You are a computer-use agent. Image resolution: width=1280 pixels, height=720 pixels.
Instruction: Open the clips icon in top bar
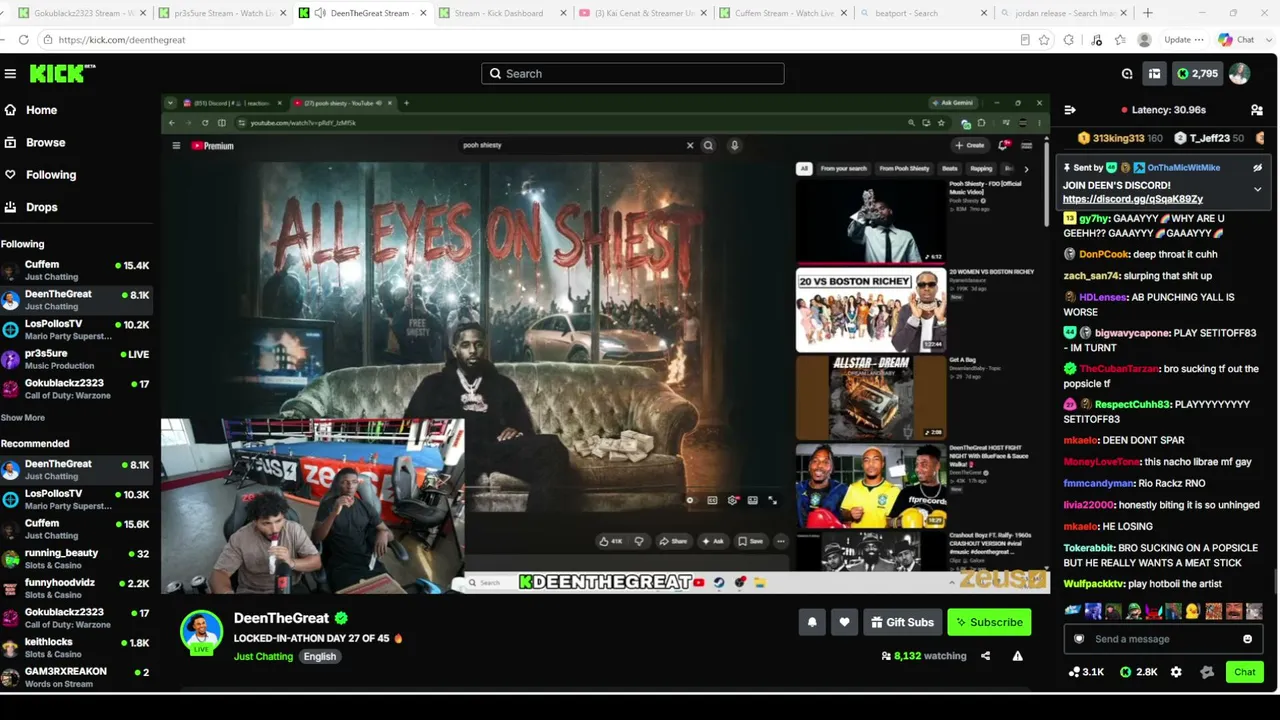coord(1127,73)
